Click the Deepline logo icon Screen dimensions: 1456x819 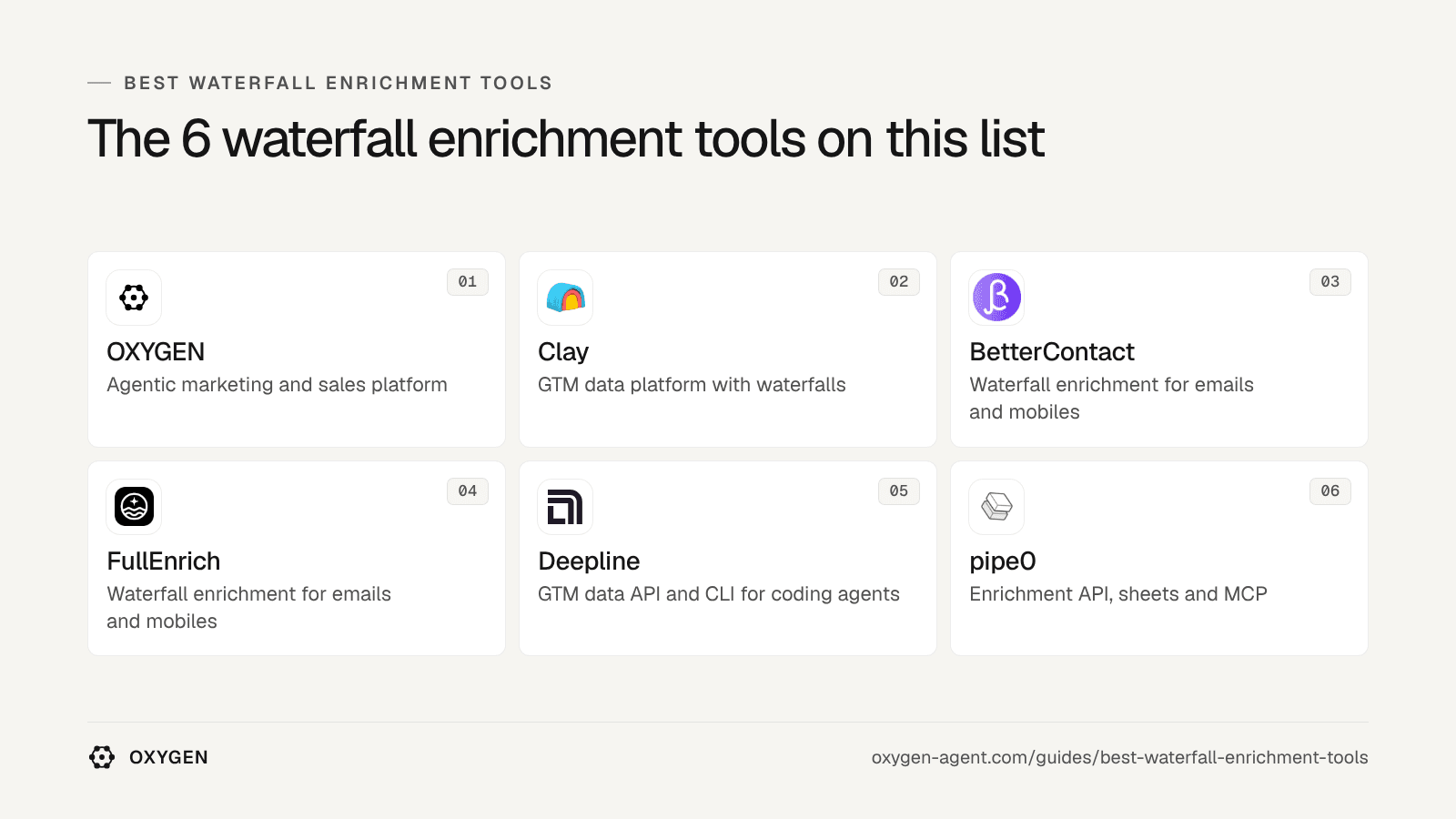(x=565, y=507)
